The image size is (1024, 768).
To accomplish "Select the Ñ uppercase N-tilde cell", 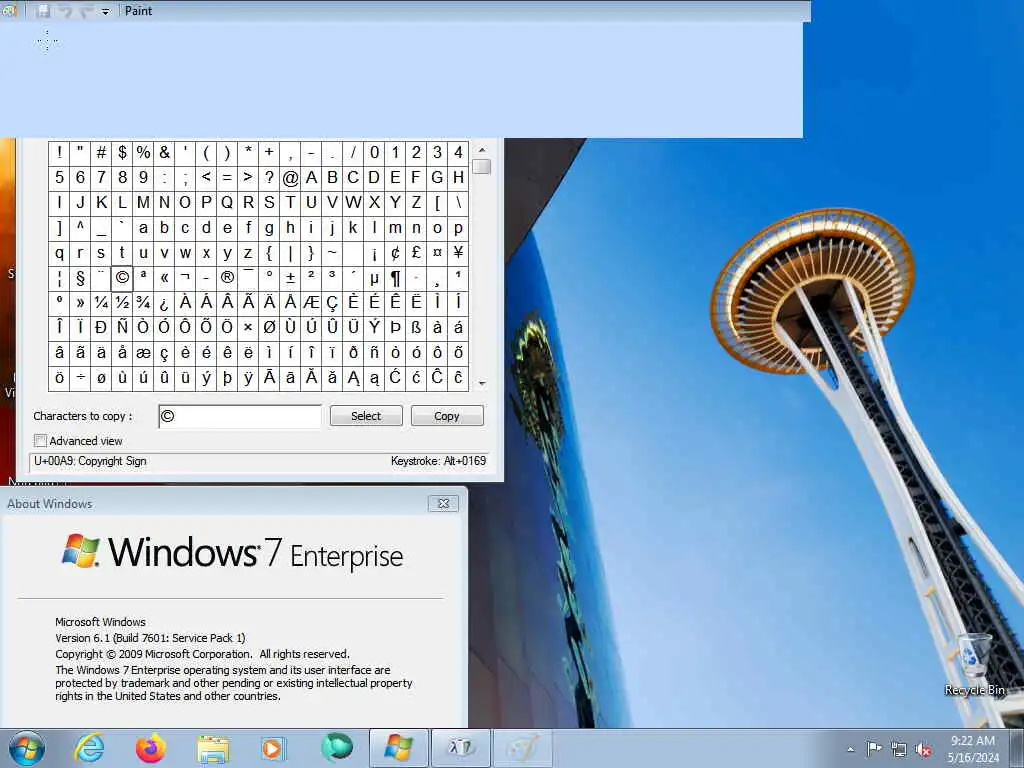I will (122, 327).
